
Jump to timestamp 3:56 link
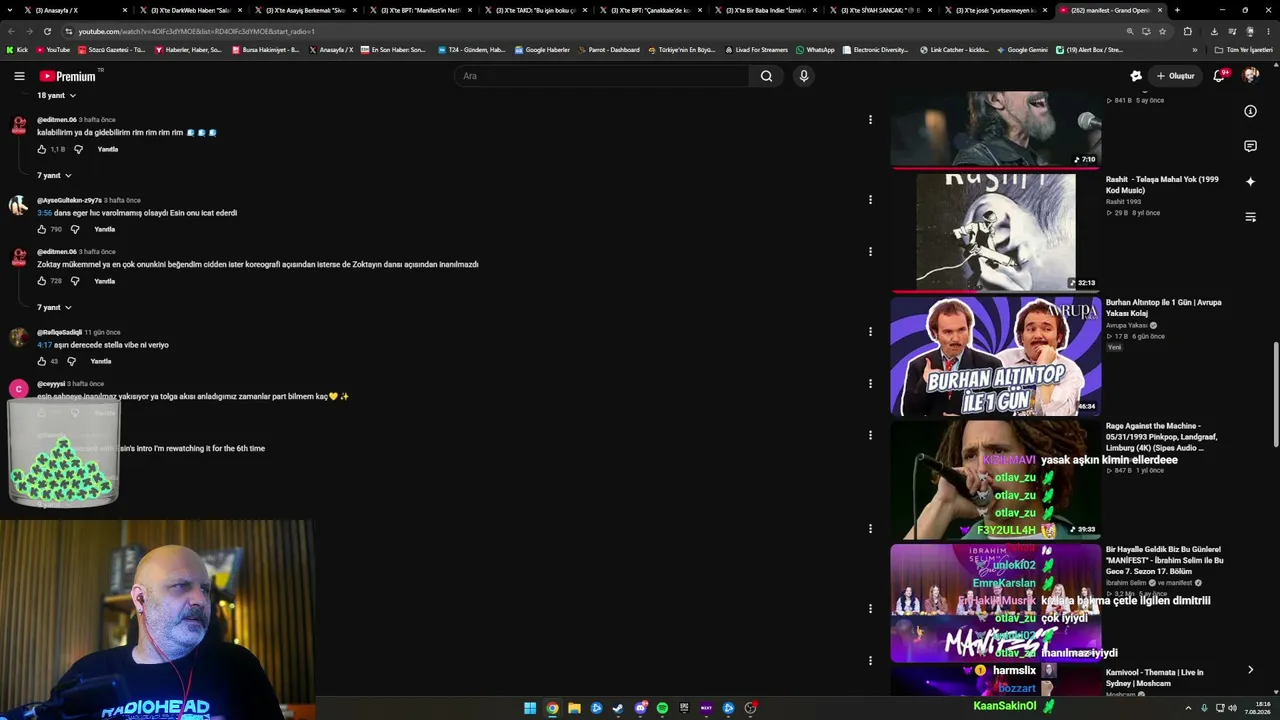[x=45, y=213]
